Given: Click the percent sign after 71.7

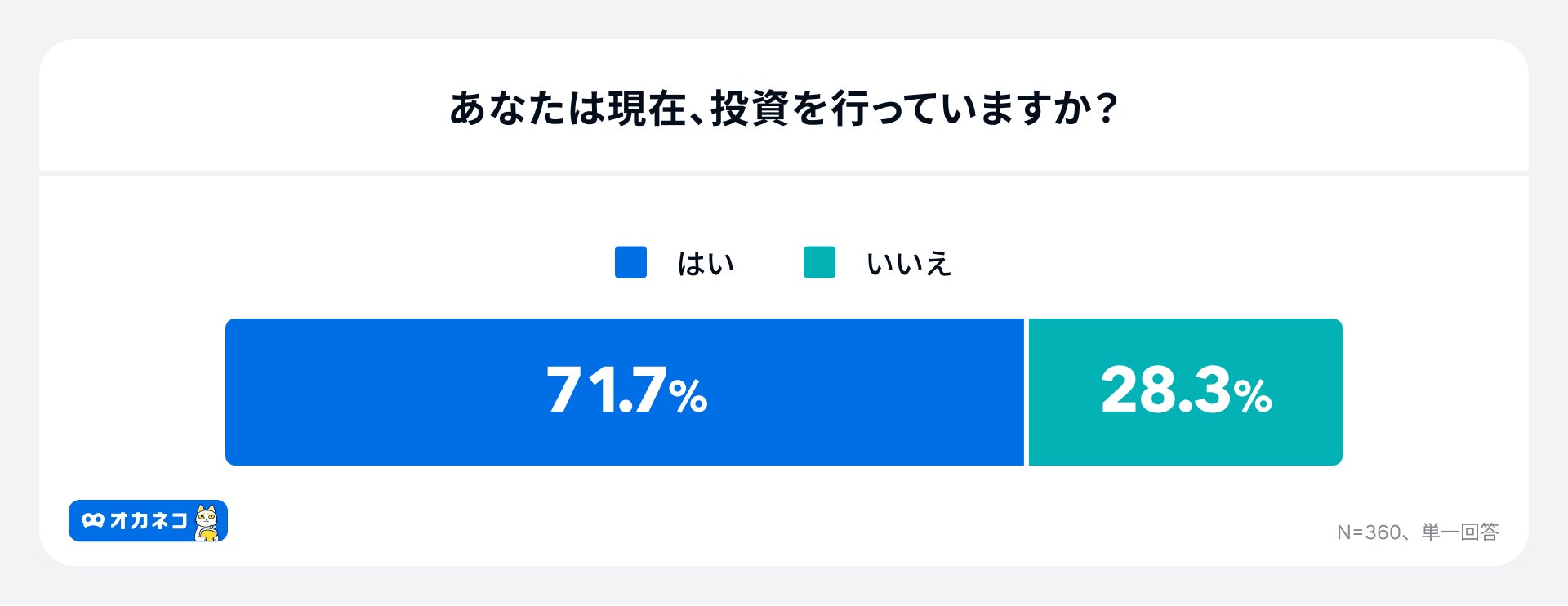Looking at the screenshot, I should pyautogui.click(x=688, y=397).
